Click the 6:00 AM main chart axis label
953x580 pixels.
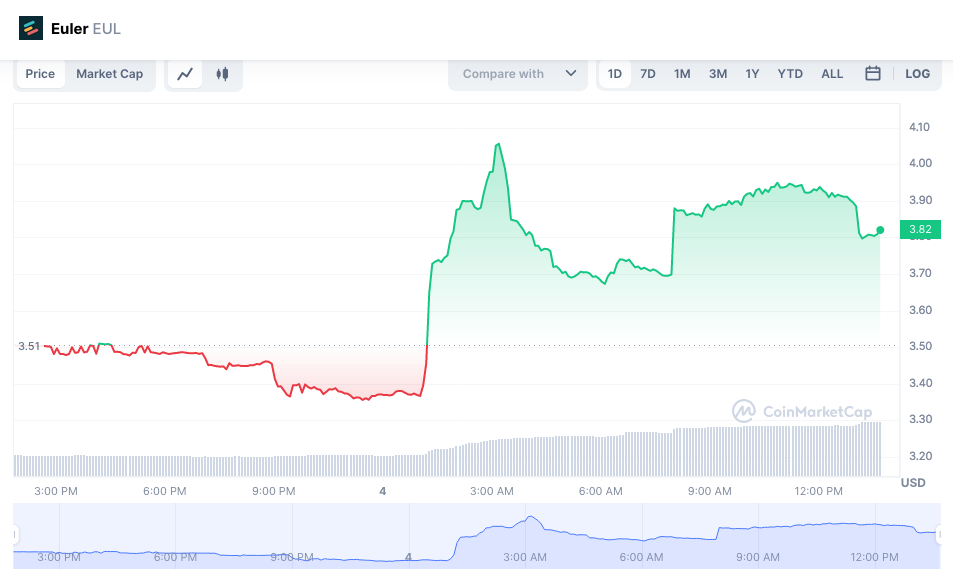pyautogui.click(x=600, y=491)
